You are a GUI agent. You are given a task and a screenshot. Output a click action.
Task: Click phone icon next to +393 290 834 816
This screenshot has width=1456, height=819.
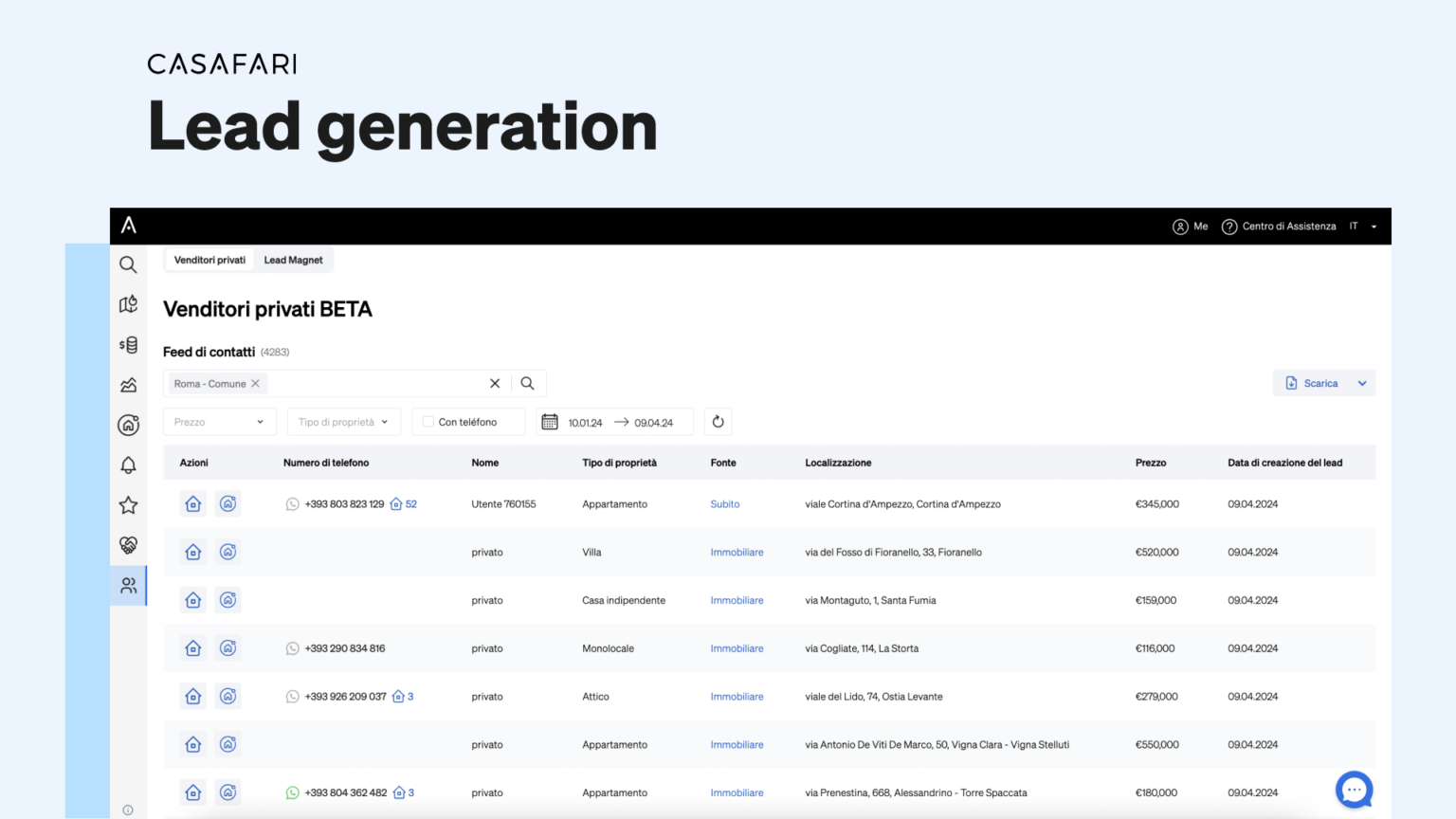[293, 648]
